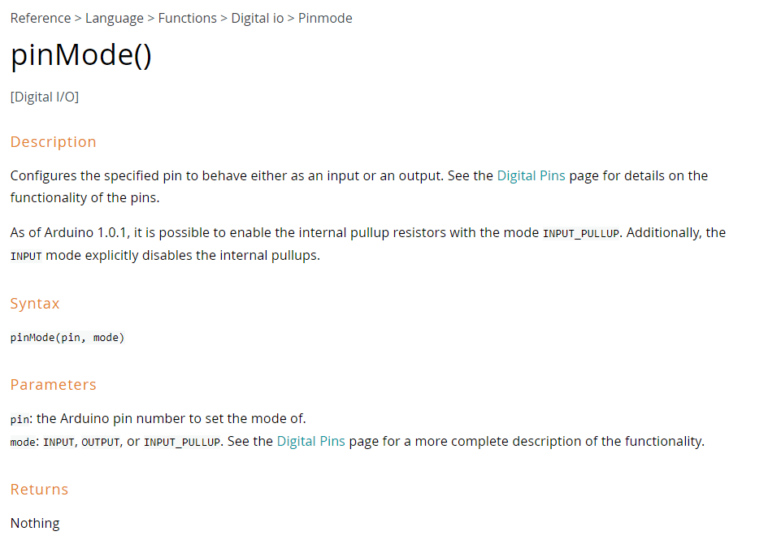Viewport: 768px width, 553px height.
Task: Open the Language breadcrumb item
Action: pyautogui.click(x=114, y=18)
